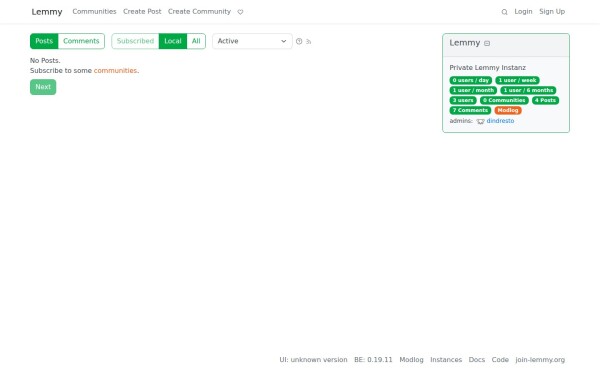Click the Login link
This screenshot has height=375, width=600.
523,11
